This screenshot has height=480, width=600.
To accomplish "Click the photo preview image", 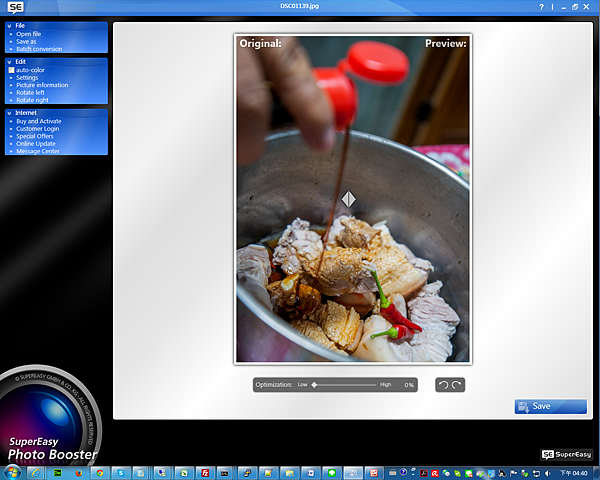I will point(353,199).
